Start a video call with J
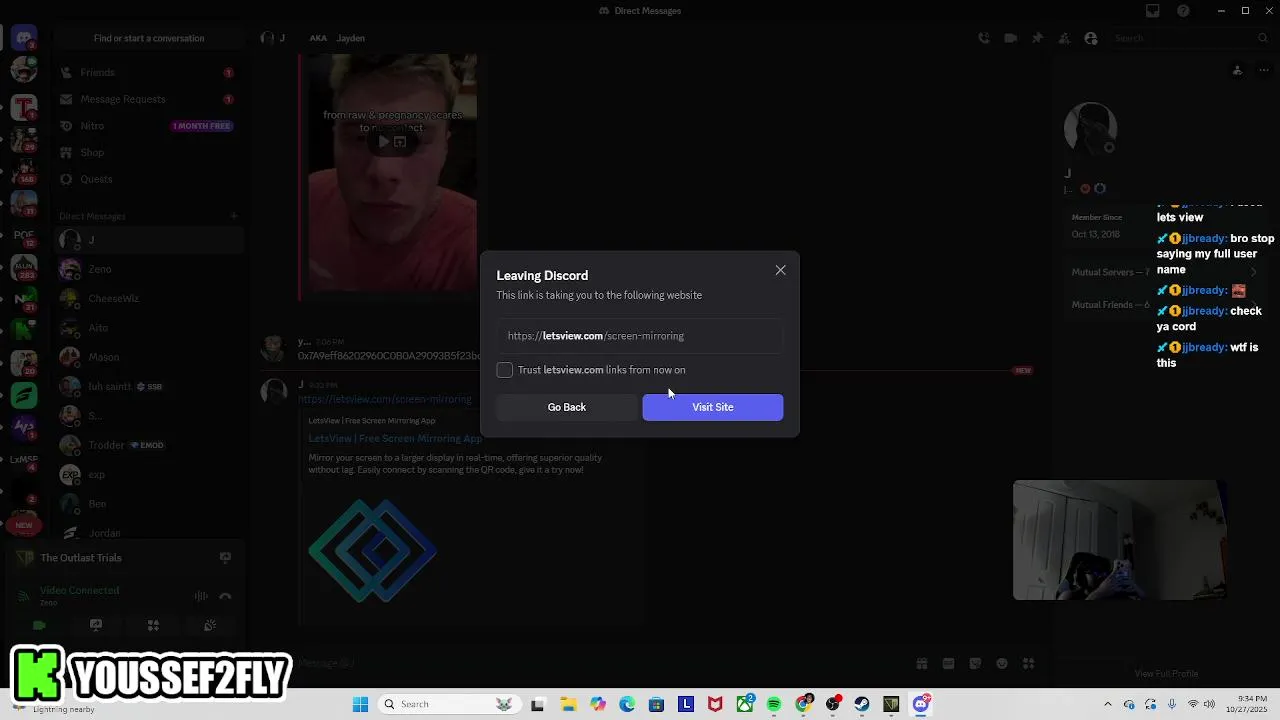 1011,38
